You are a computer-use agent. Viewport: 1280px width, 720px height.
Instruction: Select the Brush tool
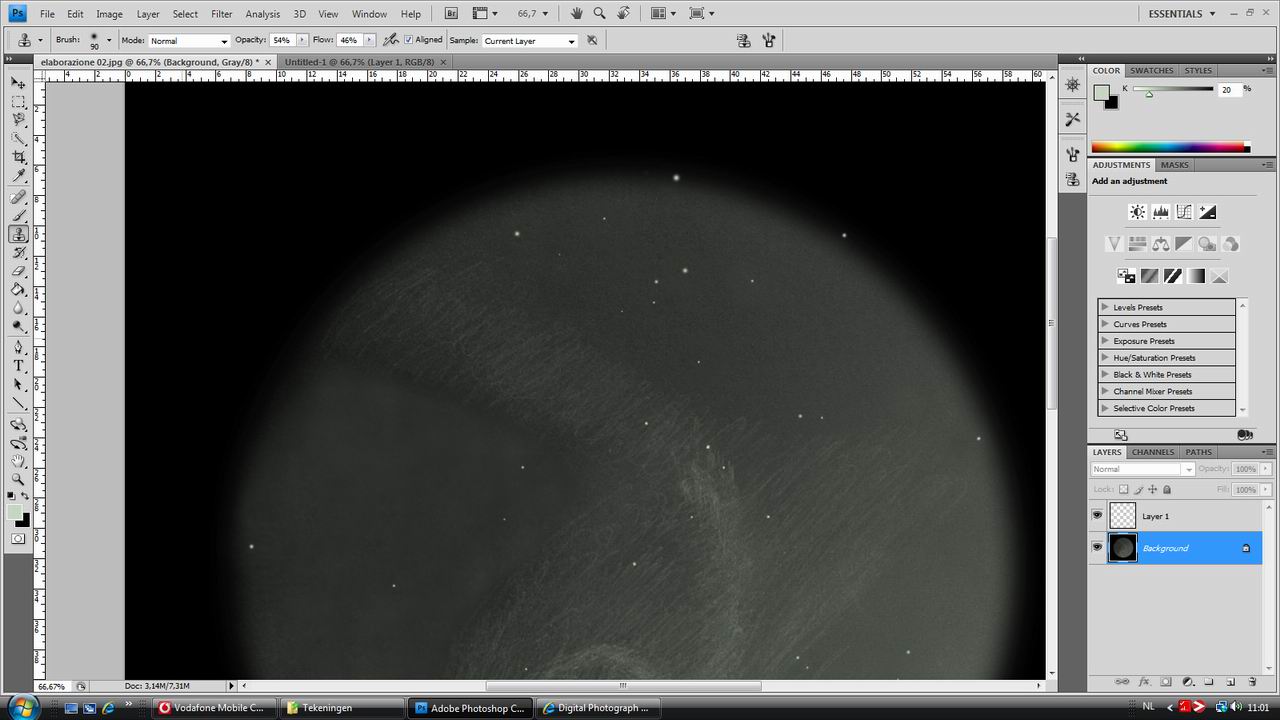(18, 216)
